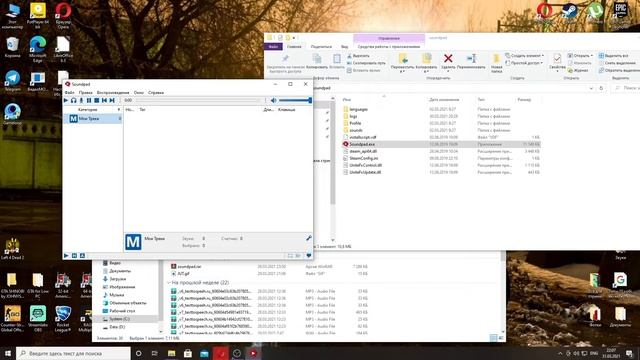Click the headphones icon in Soundpad toolbar
The height and width of the screenshot is (360, 640).
[x=73, y=100]
